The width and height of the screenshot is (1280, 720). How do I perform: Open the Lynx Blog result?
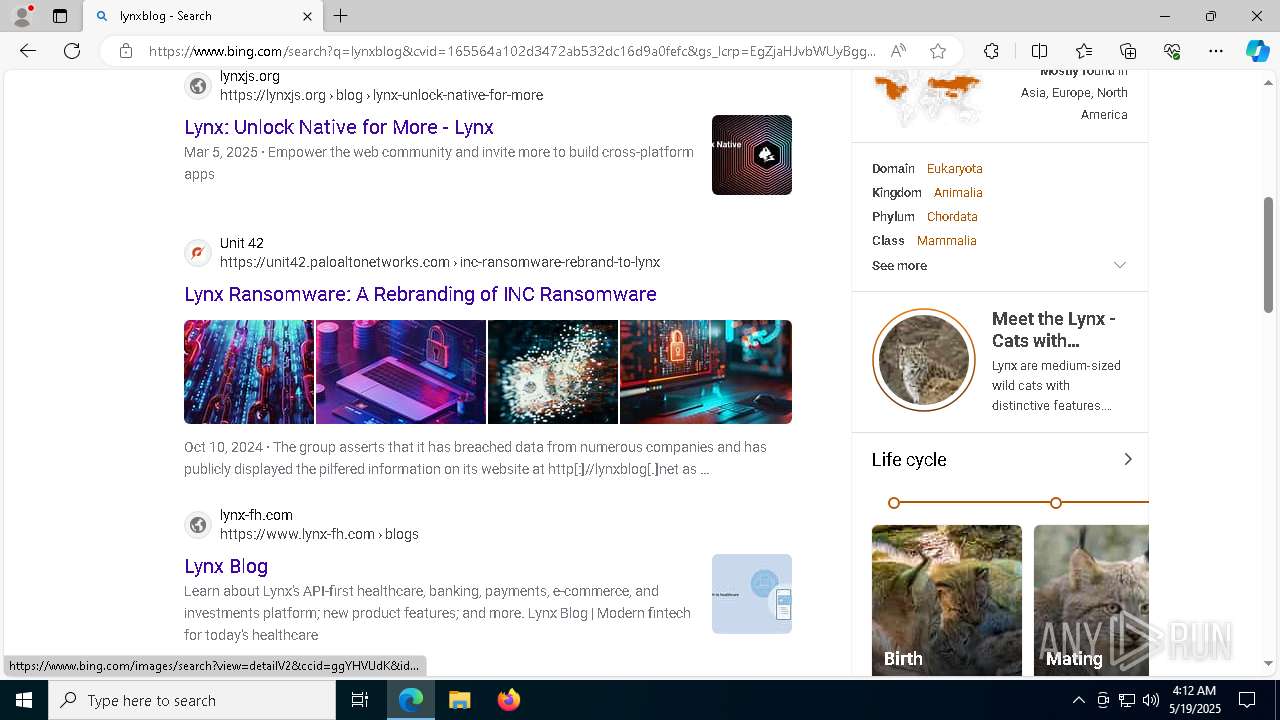(226, 566)
